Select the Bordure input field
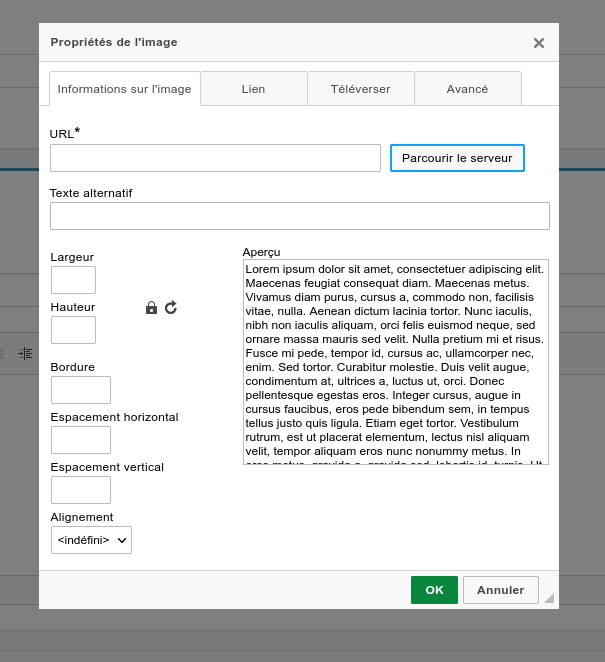This screenshot has width=605, height=662. click(x=80, y=390)
